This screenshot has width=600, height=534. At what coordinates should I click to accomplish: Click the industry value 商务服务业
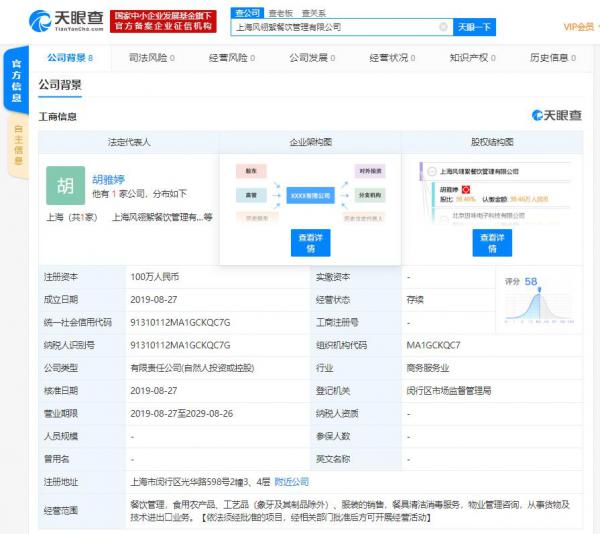tap(428, 368)
